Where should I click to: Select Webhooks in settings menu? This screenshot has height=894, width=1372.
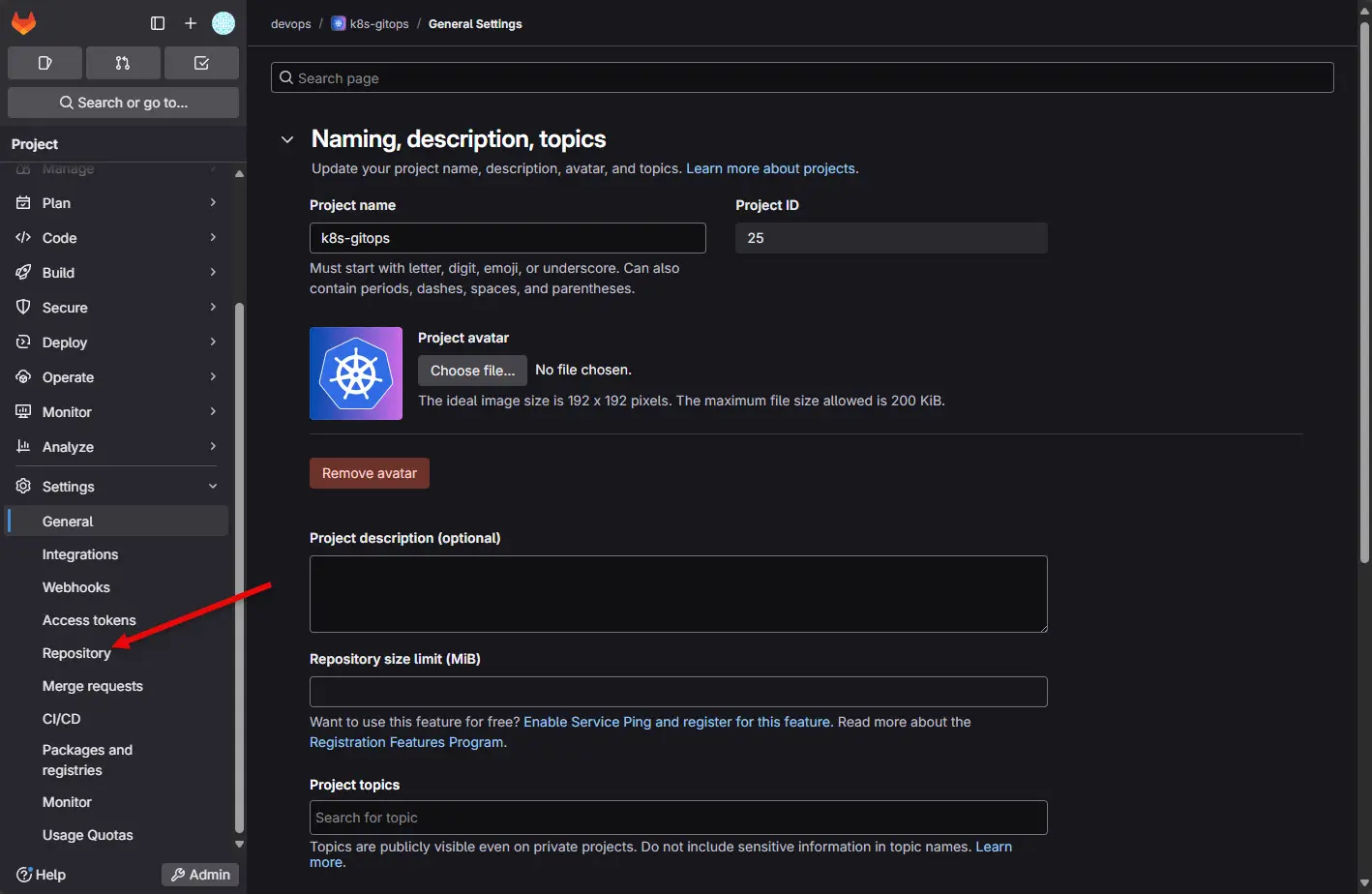pyautogui.click(x=76, y=587)
